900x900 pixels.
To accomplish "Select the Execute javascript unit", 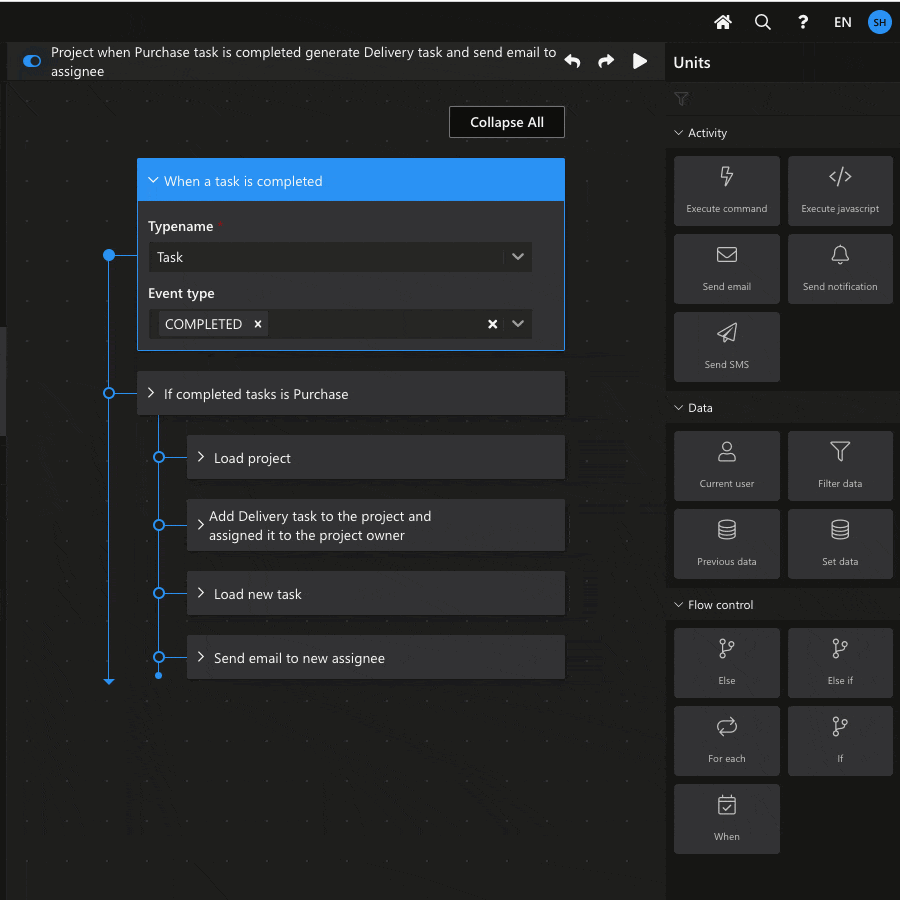I will point(840,189).
